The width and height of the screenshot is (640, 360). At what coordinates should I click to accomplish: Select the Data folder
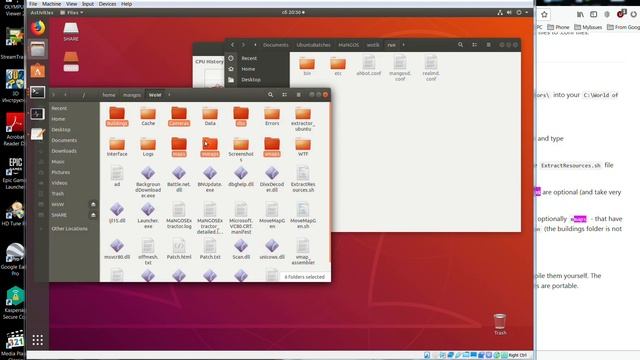click(x=210, y=116)
